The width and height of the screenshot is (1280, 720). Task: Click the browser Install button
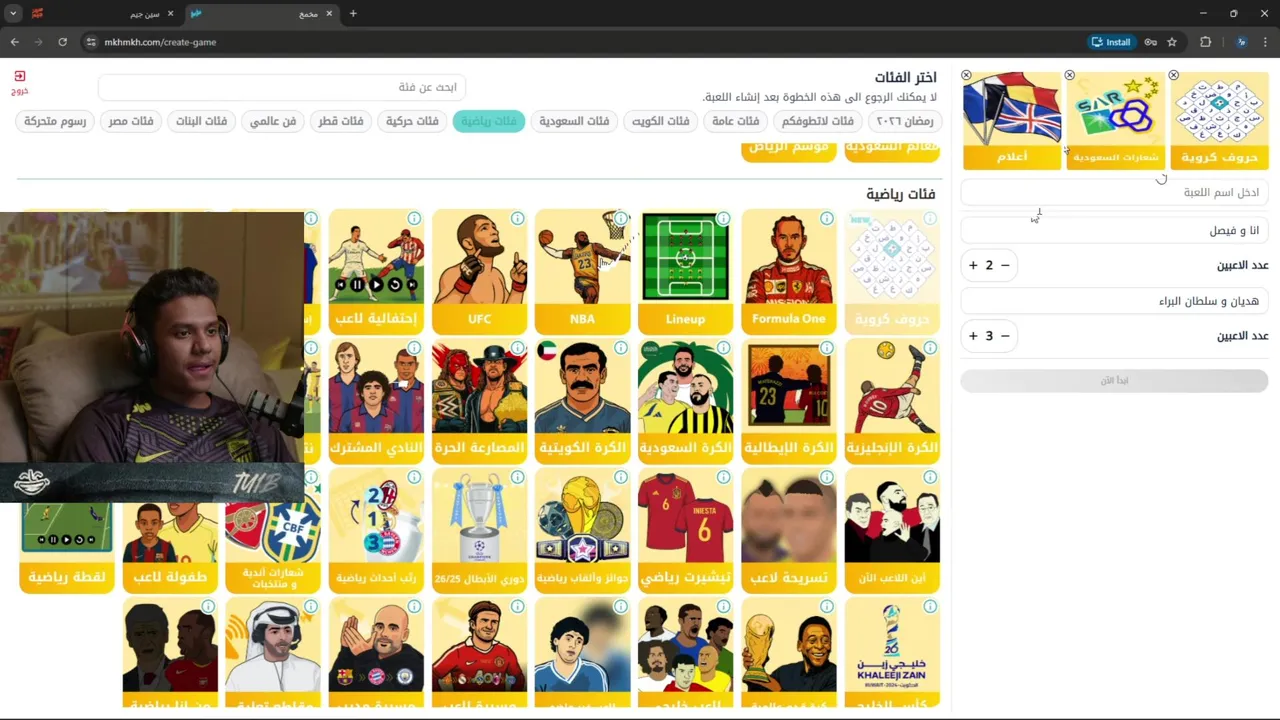point(1111,42)
